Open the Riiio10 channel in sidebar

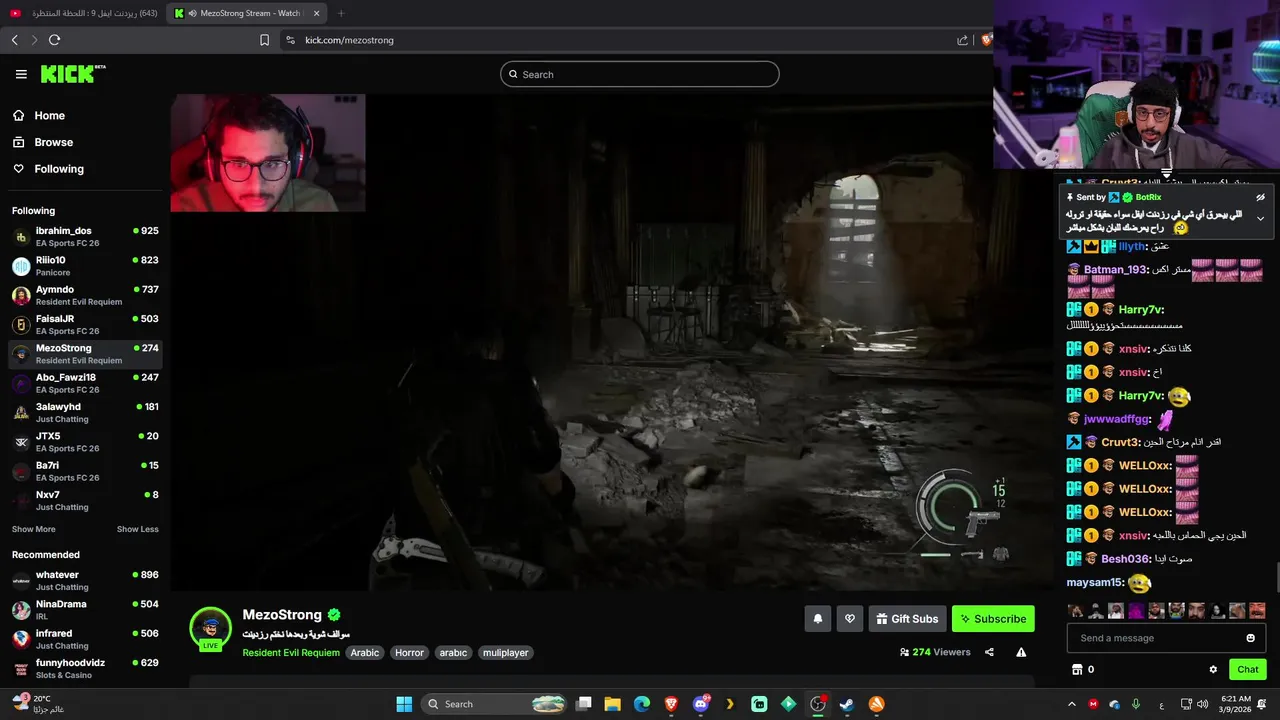[x=85, y=266]
